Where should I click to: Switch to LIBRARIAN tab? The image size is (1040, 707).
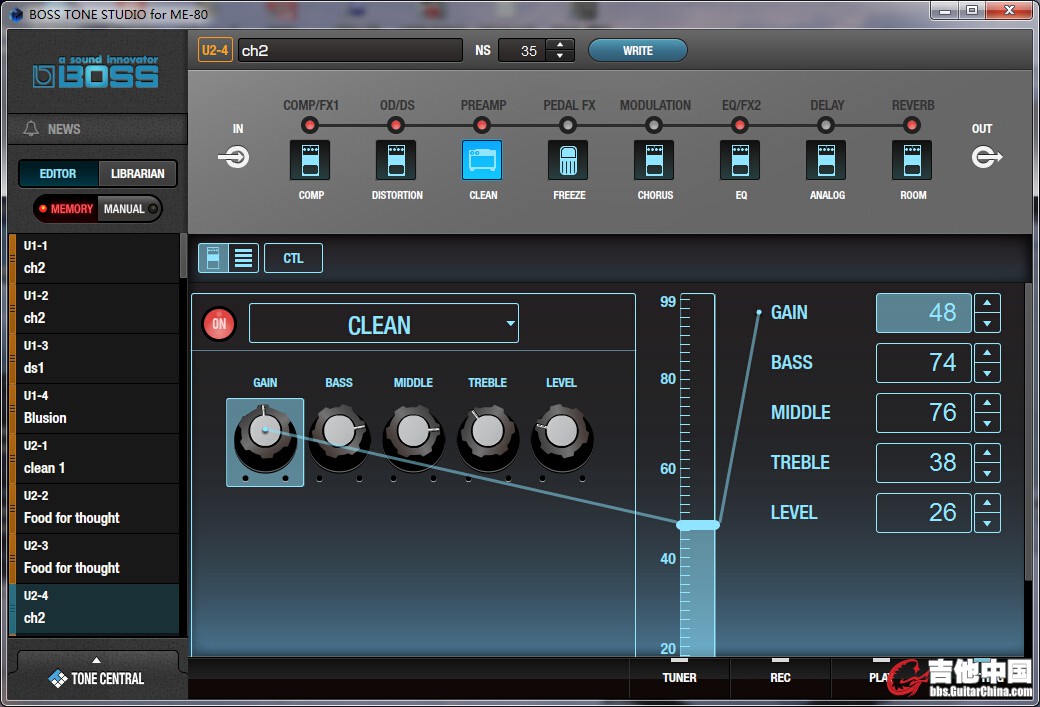137,173
